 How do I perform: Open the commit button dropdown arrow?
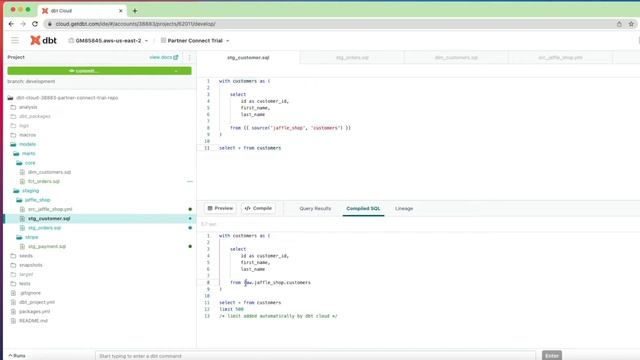pos(176,71)
